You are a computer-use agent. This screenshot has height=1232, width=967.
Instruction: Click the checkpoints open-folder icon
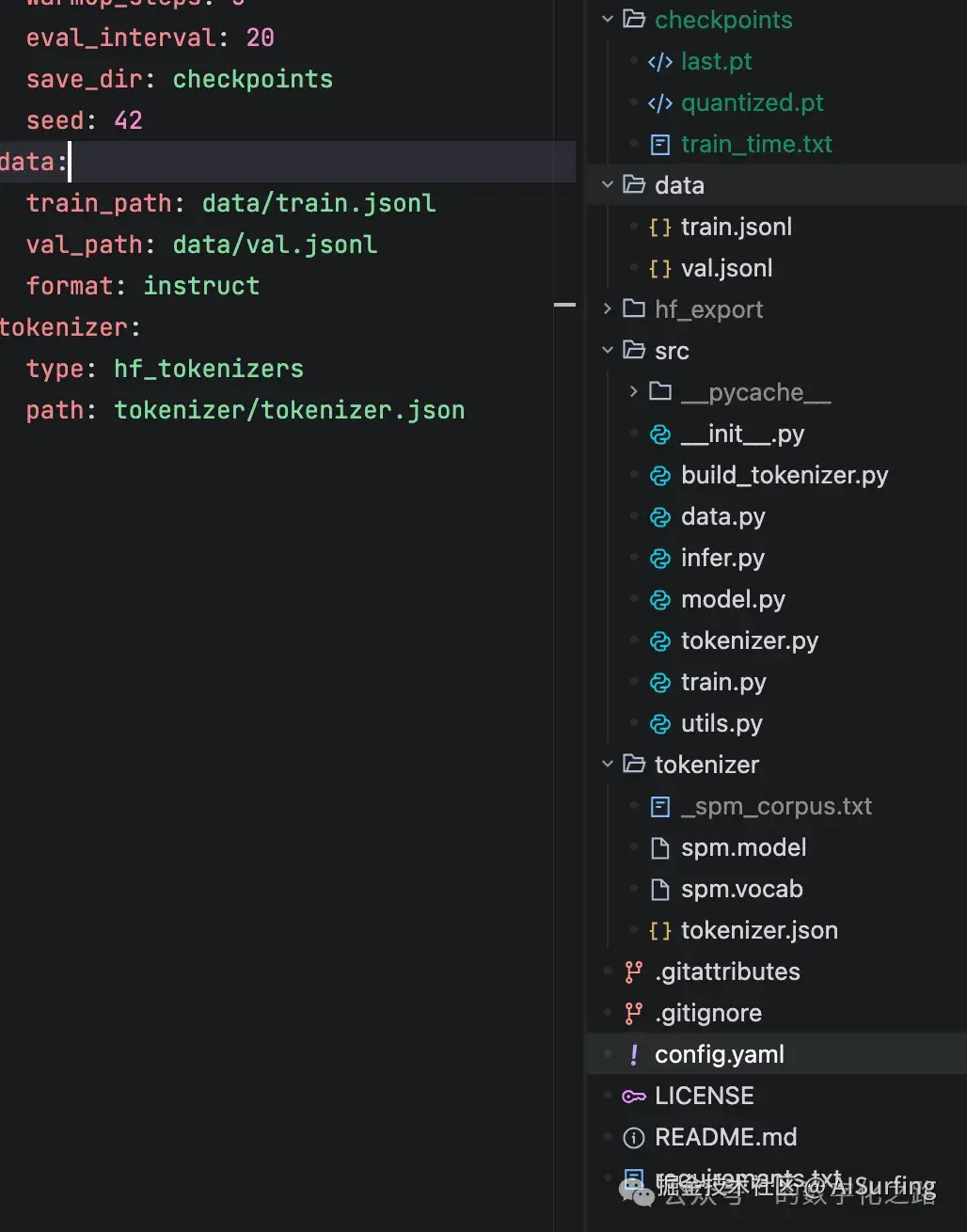634,19
